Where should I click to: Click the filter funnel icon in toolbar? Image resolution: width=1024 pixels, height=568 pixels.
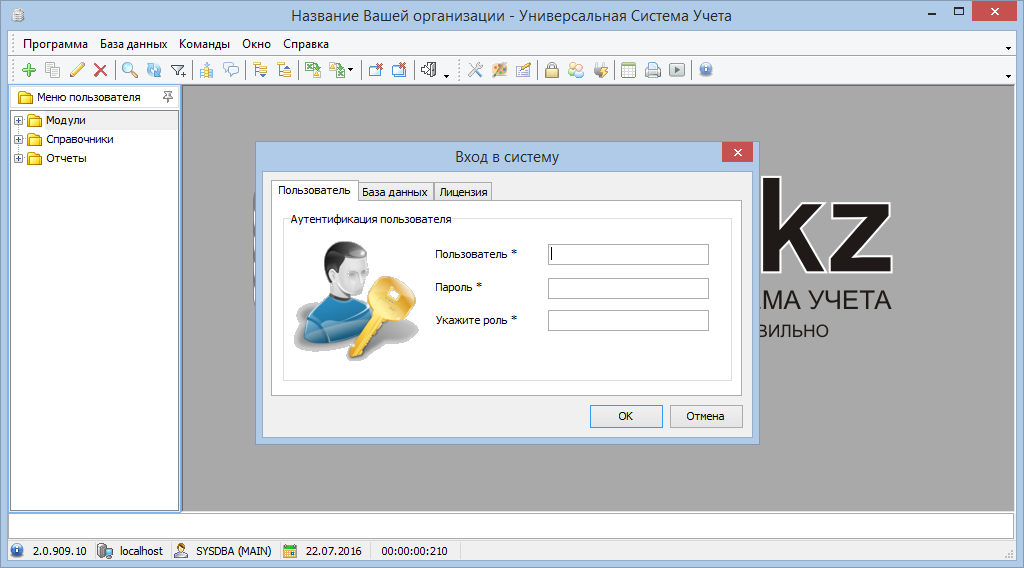pyautogui.click(x=178, y=70)
